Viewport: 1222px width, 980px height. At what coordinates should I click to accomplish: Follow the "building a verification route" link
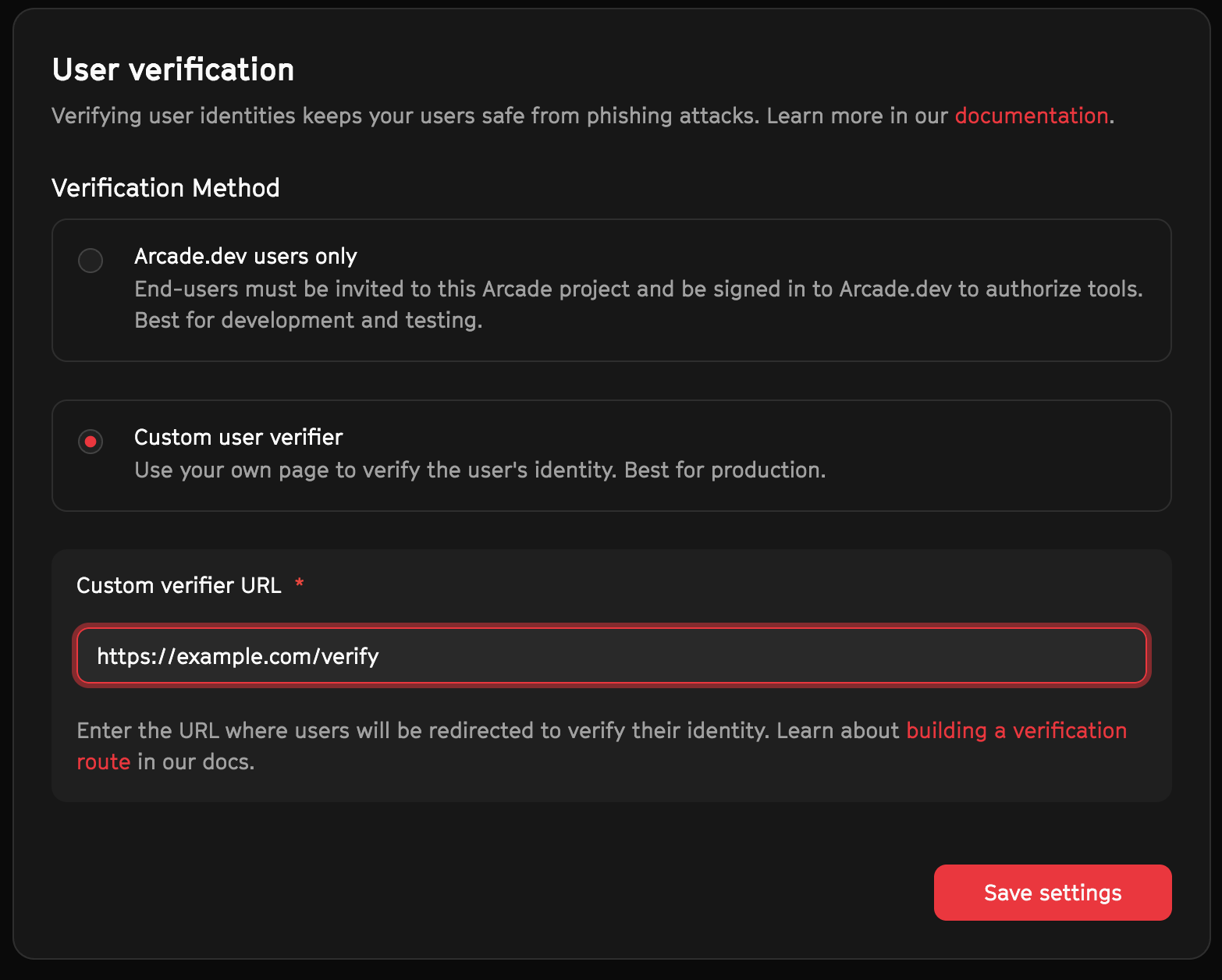click(x=1015, y=730)
